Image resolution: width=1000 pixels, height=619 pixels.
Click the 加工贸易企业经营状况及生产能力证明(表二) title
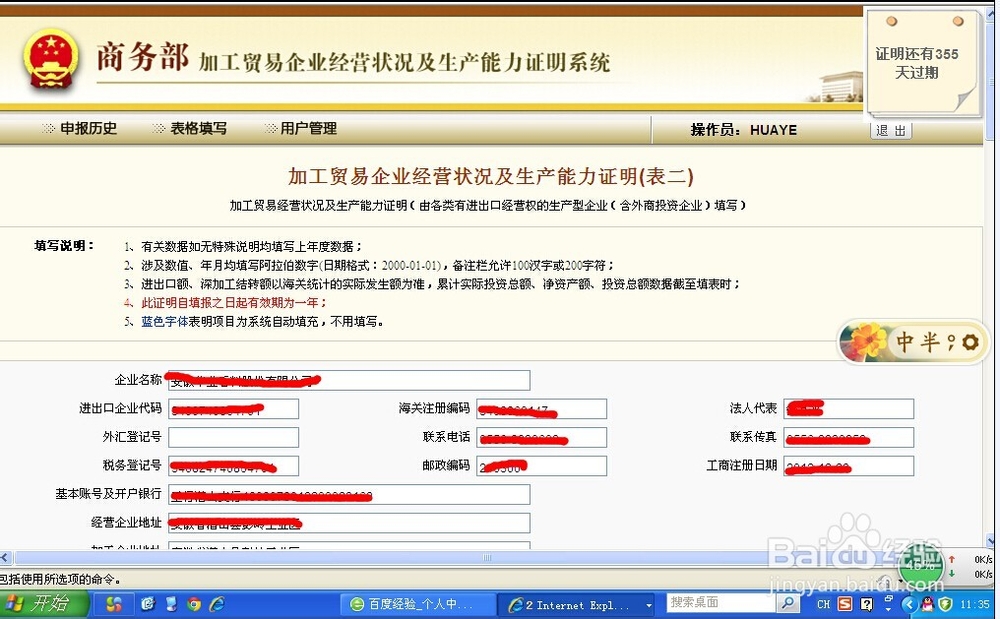(490, 176)
